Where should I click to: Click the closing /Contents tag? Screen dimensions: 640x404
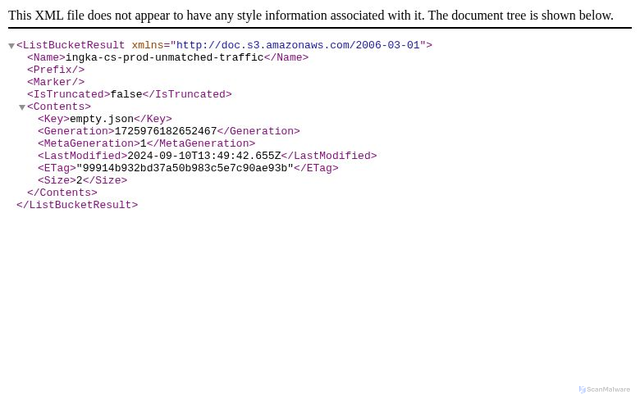[62, 192]
